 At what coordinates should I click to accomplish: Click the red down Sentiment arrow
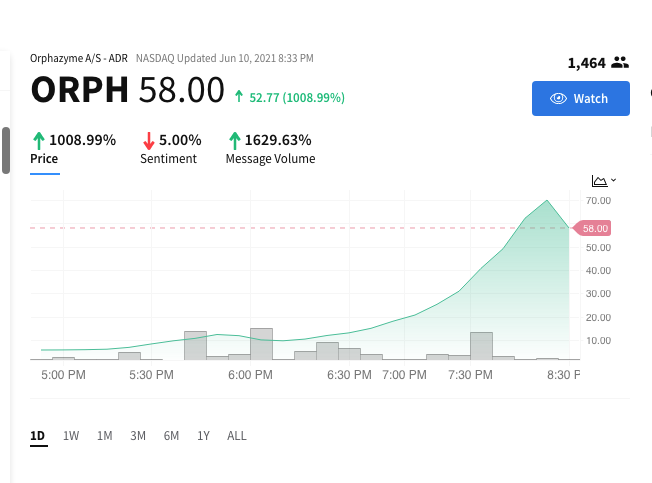click(148, 140)
